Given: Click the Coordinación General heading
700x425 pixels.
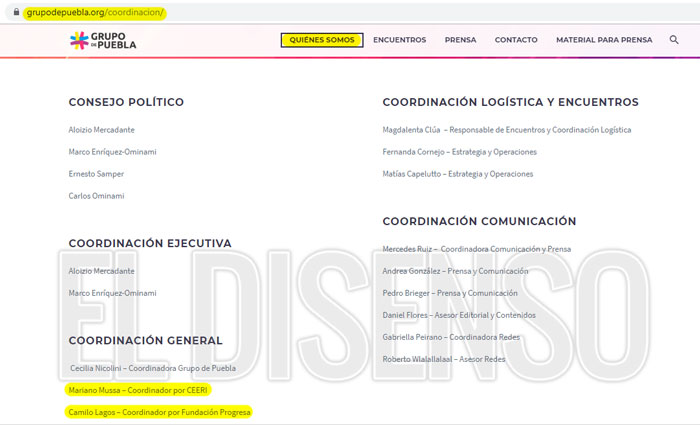Looking at the screenshot, I should (146, 340).
